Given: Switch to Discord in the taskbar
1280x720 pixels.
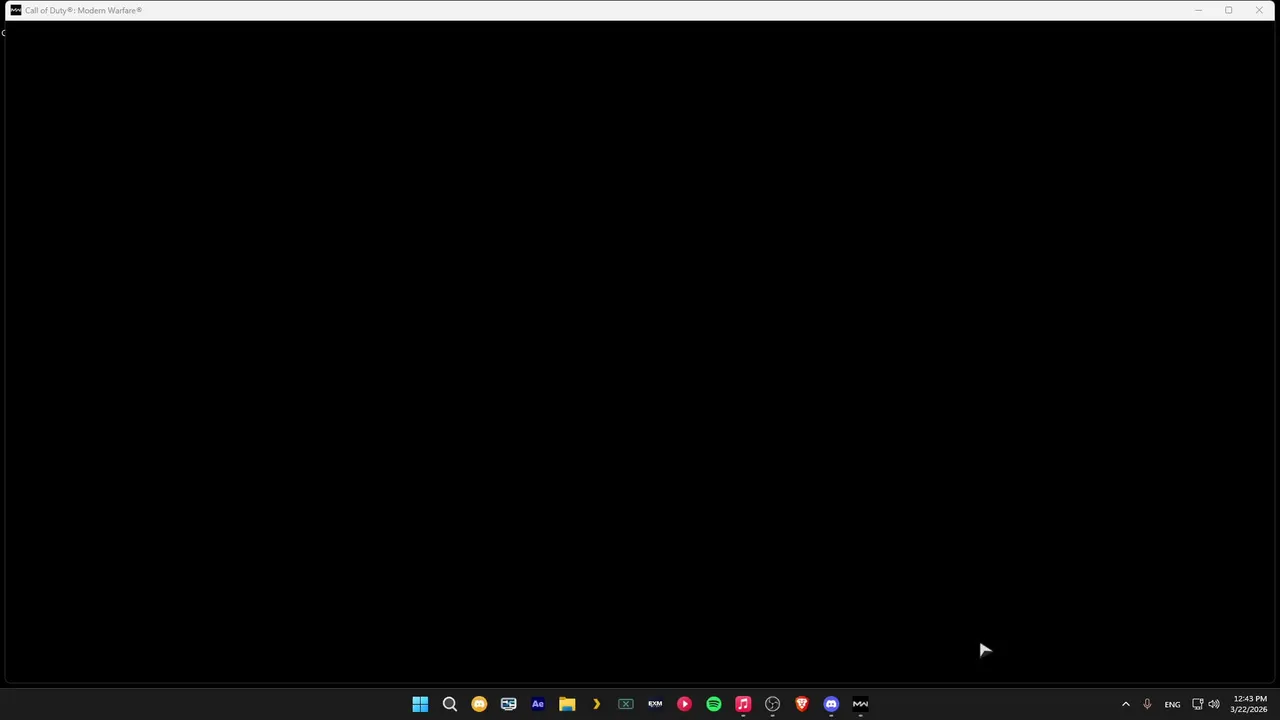Looking at the screenshot, I should point(831,704).
